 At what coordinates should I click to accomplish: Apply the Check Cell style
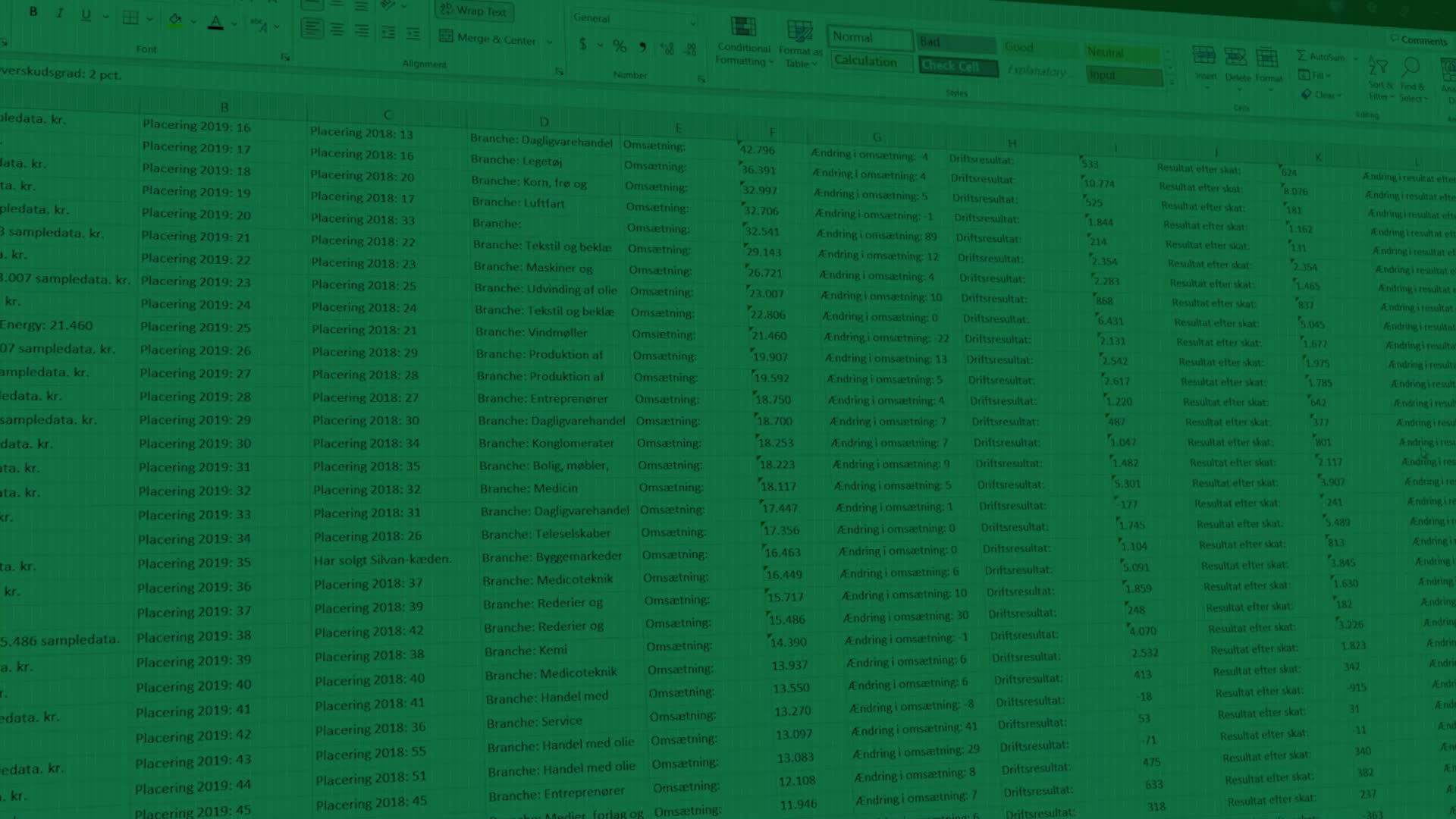[x=958, y=67]
